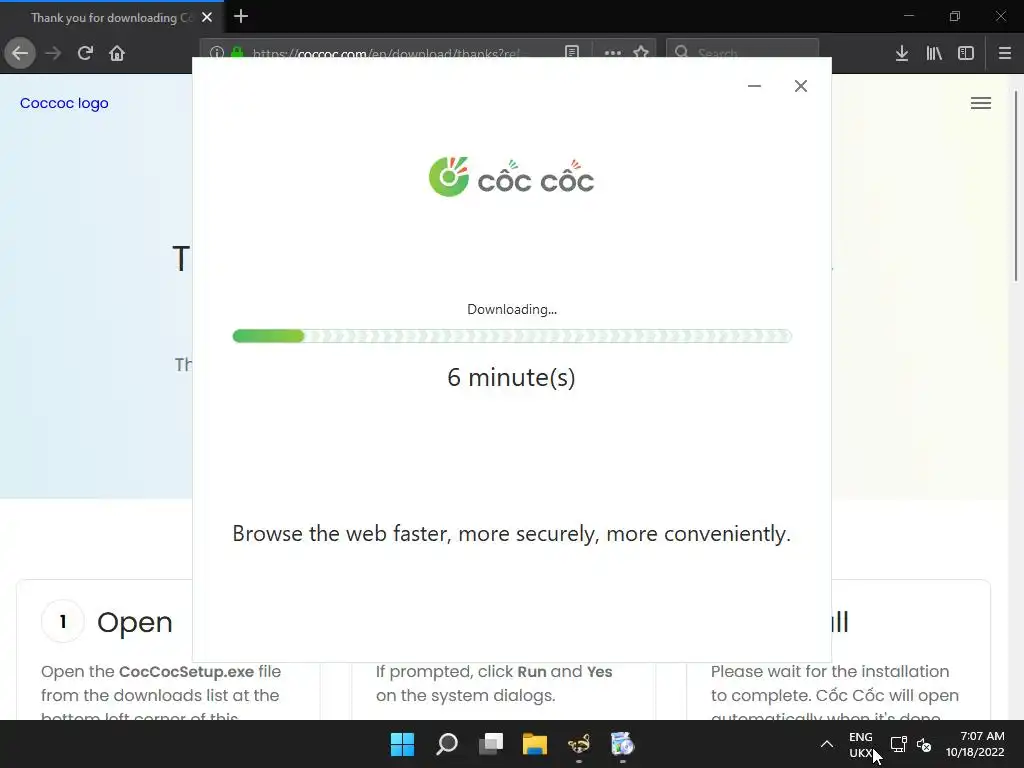
Task: Open File Explorer from the taskbar
Action: click(535, 744)
